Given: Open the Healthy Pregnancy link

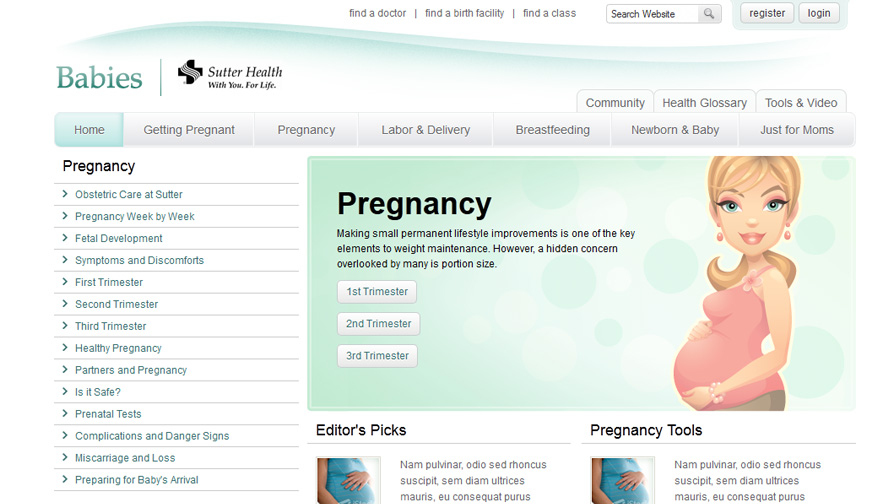Looking at the screenshot, I should pos(118,348).
